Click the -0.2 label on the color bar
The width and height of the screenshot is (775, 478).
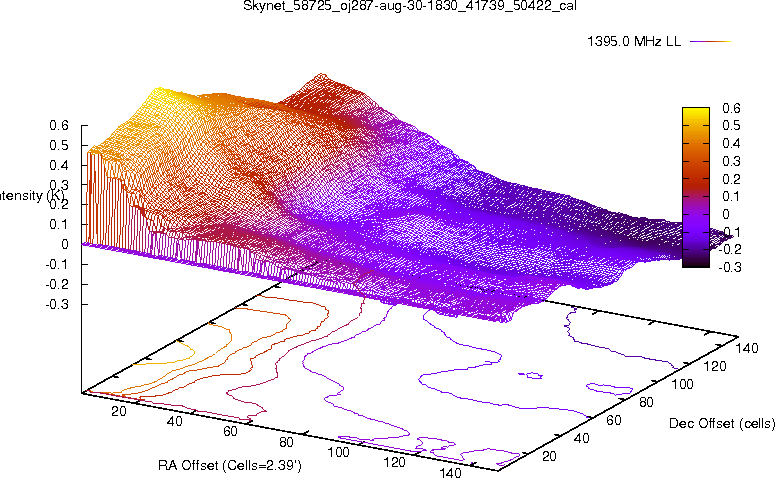(x=729, y=249)
